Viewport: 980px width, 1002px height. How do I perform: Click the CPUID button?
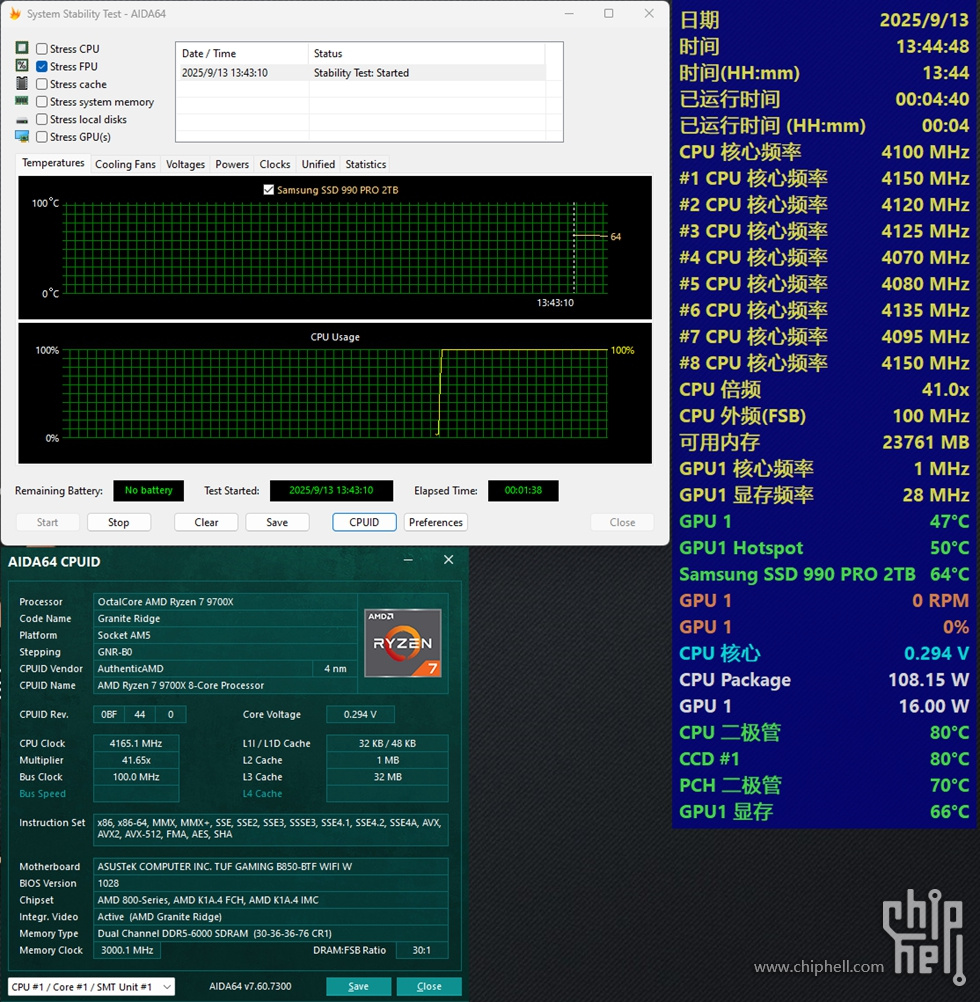pyautogui.click(x=364, y=522)
